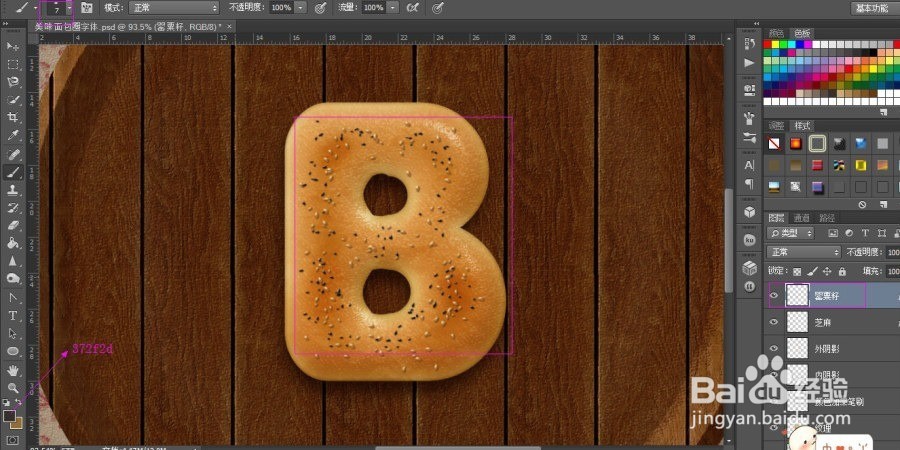This screenshot has width=900, height=450.
Task: Click the yellow swatch in top row
Action: (x=775, y=44)
